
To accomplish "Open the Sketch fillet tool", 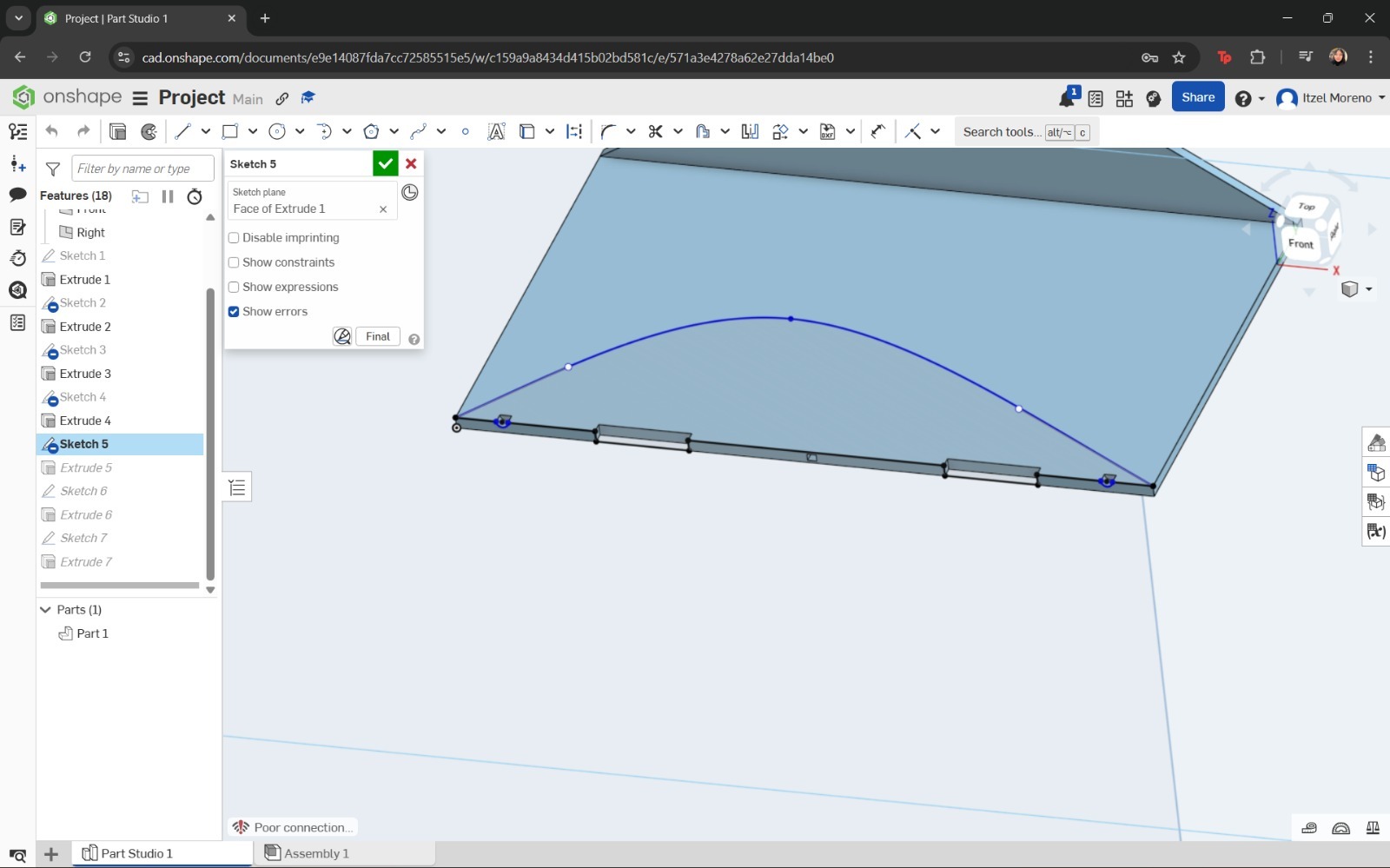I will (x=608, y=131).
